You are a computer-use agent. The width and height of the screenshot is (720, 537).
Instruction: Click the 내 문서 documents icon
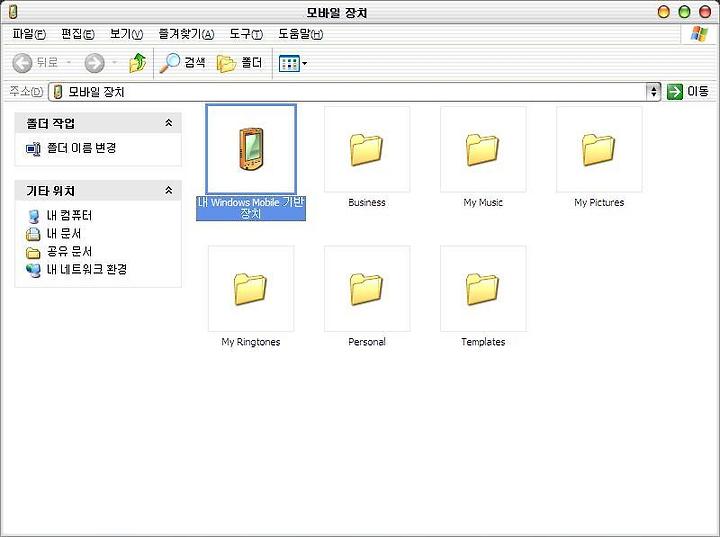point(33,234)
